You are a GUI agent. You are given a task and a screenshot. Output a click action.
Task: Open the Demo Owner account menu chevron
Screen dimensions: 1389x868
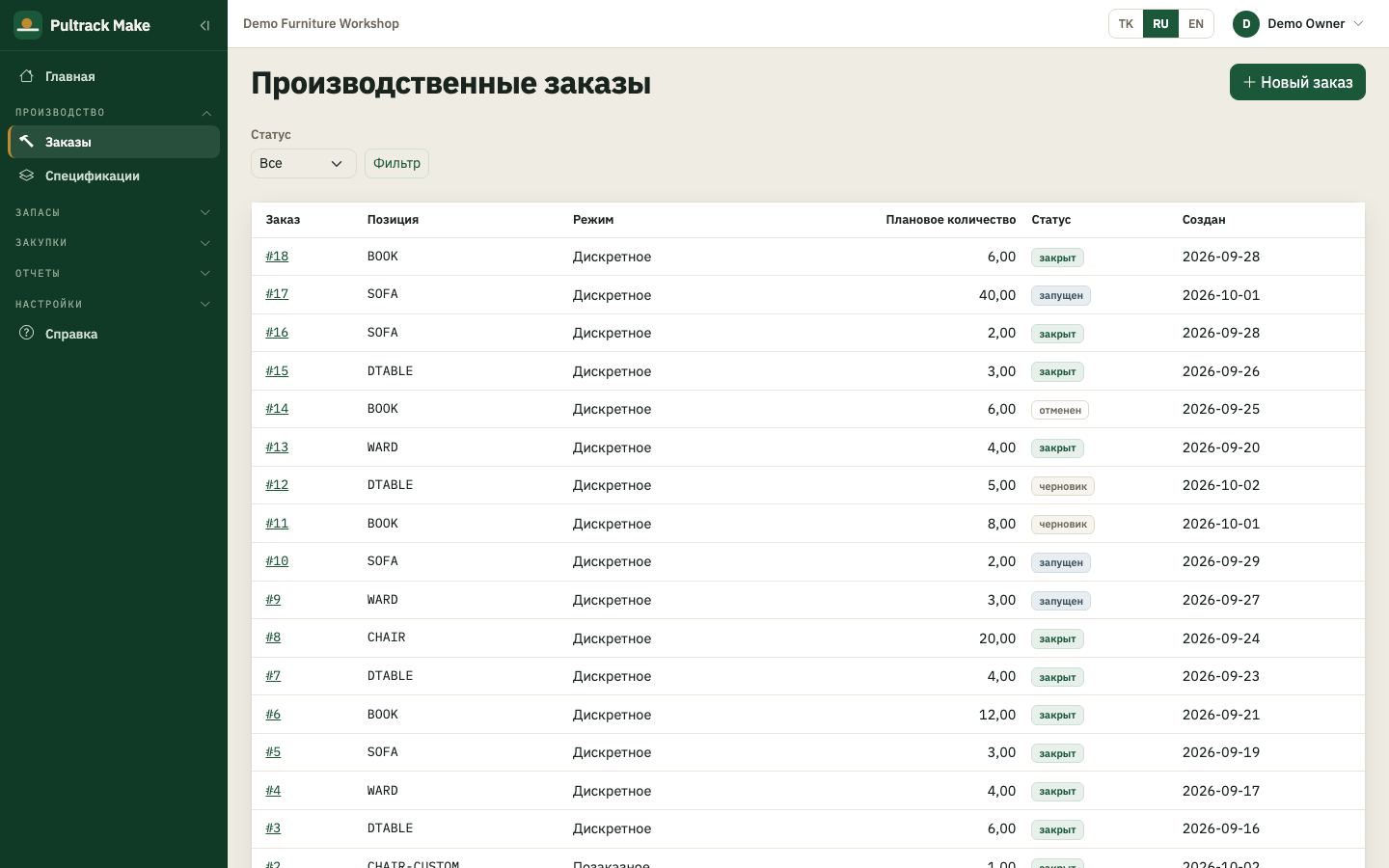(1359, 24)
